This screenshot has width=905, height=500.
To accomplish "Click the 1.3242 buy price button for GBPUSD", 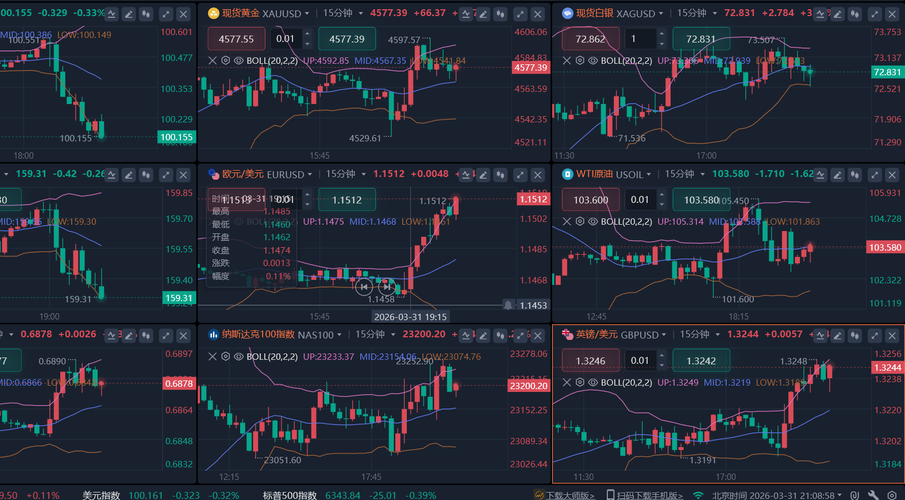I will 699,360.
